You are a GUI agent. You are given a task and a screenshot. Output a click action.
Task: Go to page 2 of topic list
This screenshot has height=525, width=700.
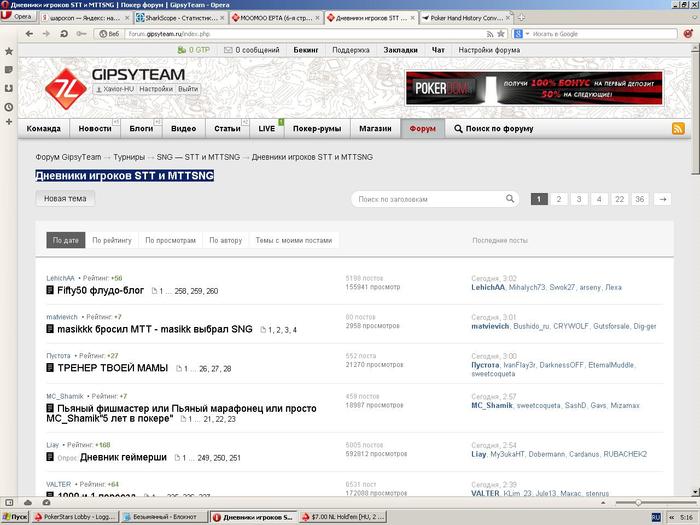coord(559,199)
